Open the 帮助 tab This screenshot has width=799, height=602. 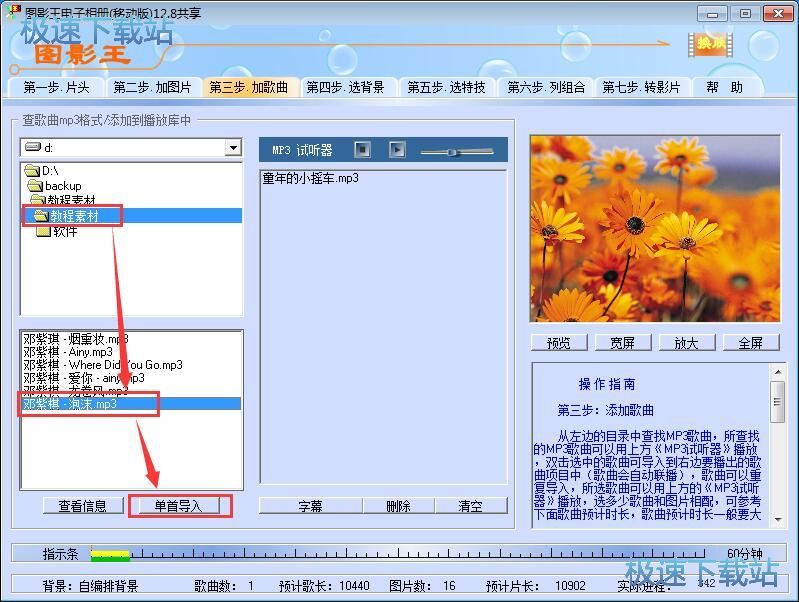(724, 88)
